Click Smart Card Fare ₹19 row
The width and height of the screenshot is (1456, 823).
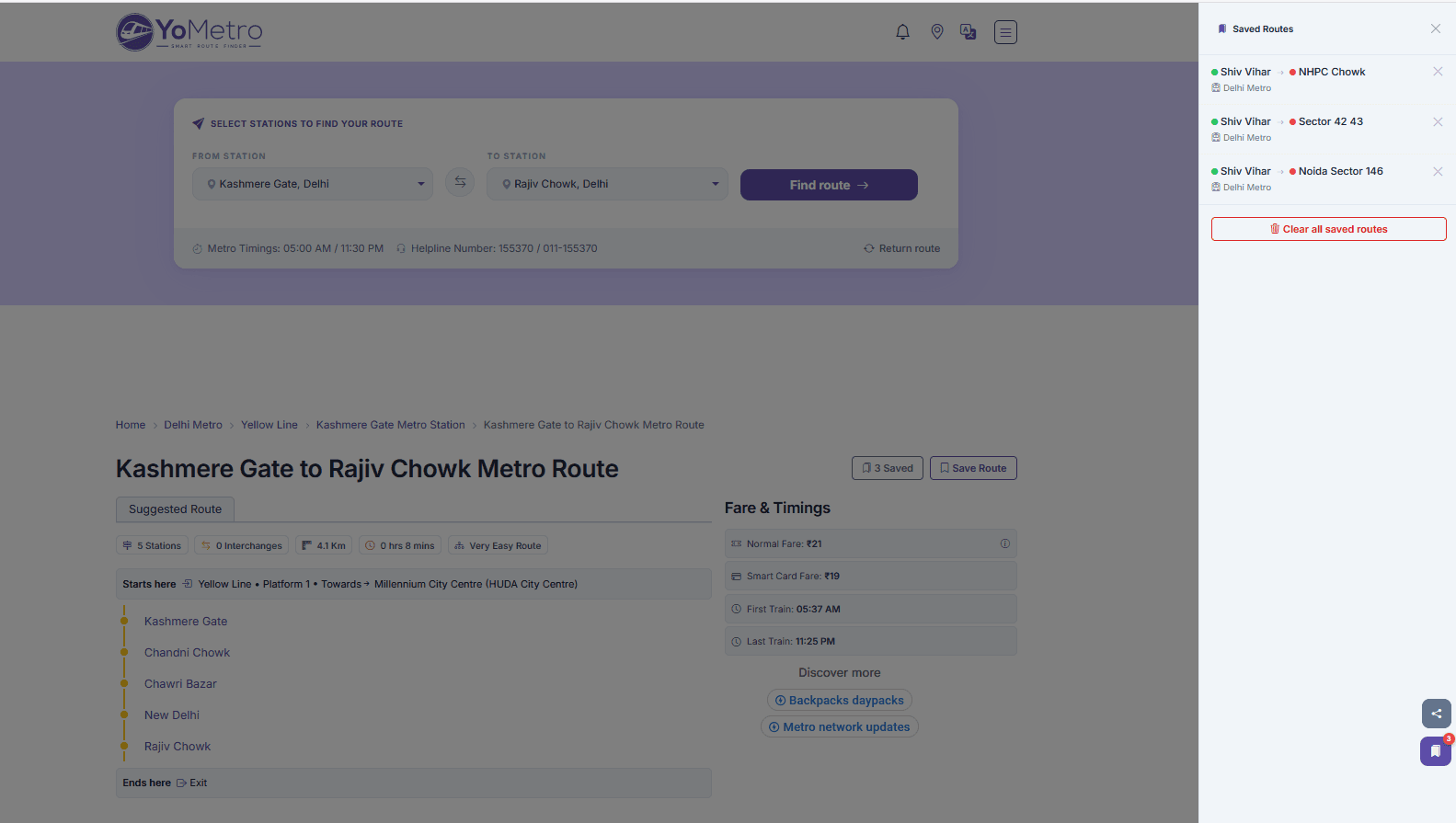pyautogui.click(x=870, y=577)
